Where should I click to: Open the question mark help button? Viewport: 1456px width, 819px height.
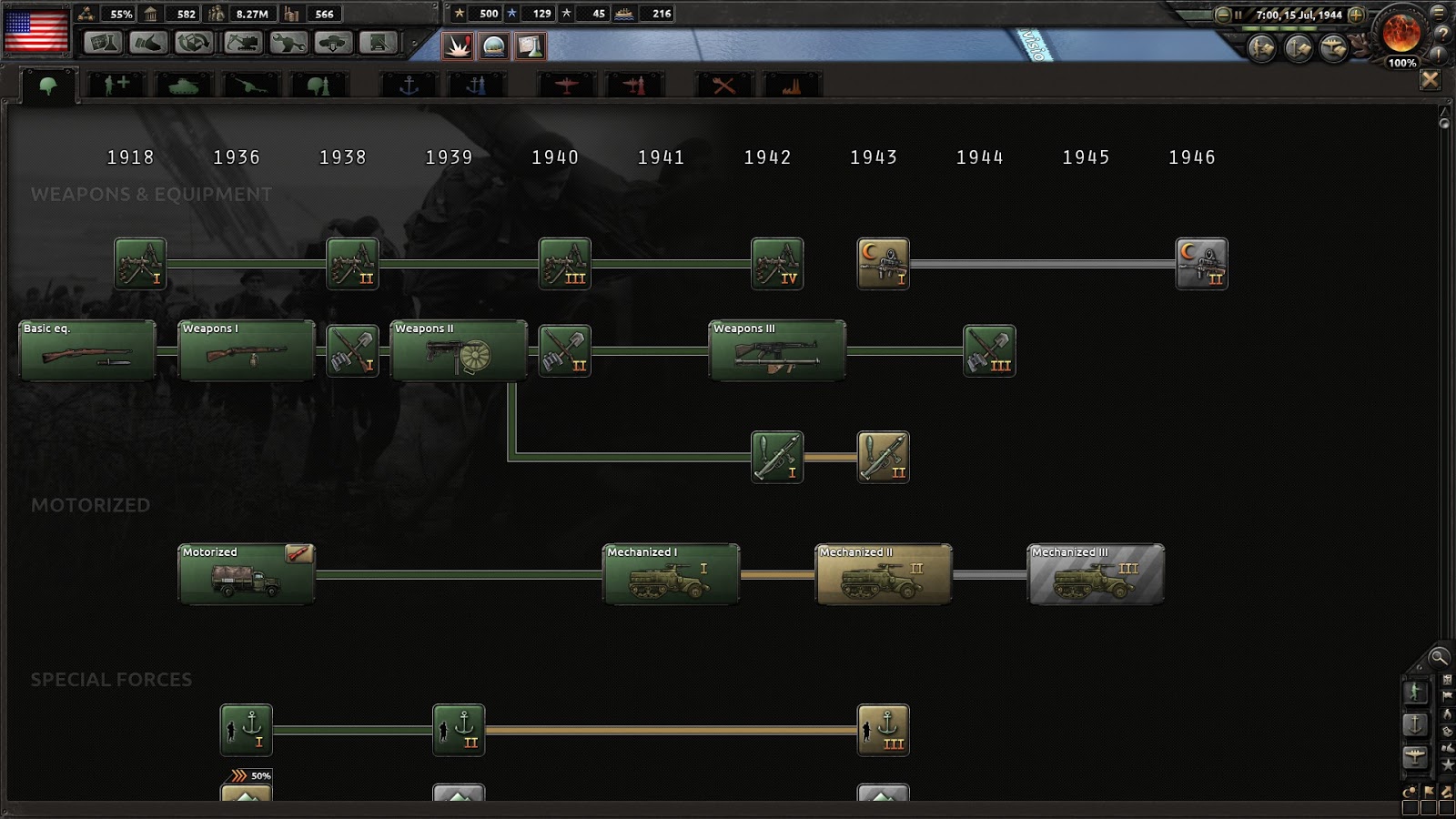tap(1442, 34)
